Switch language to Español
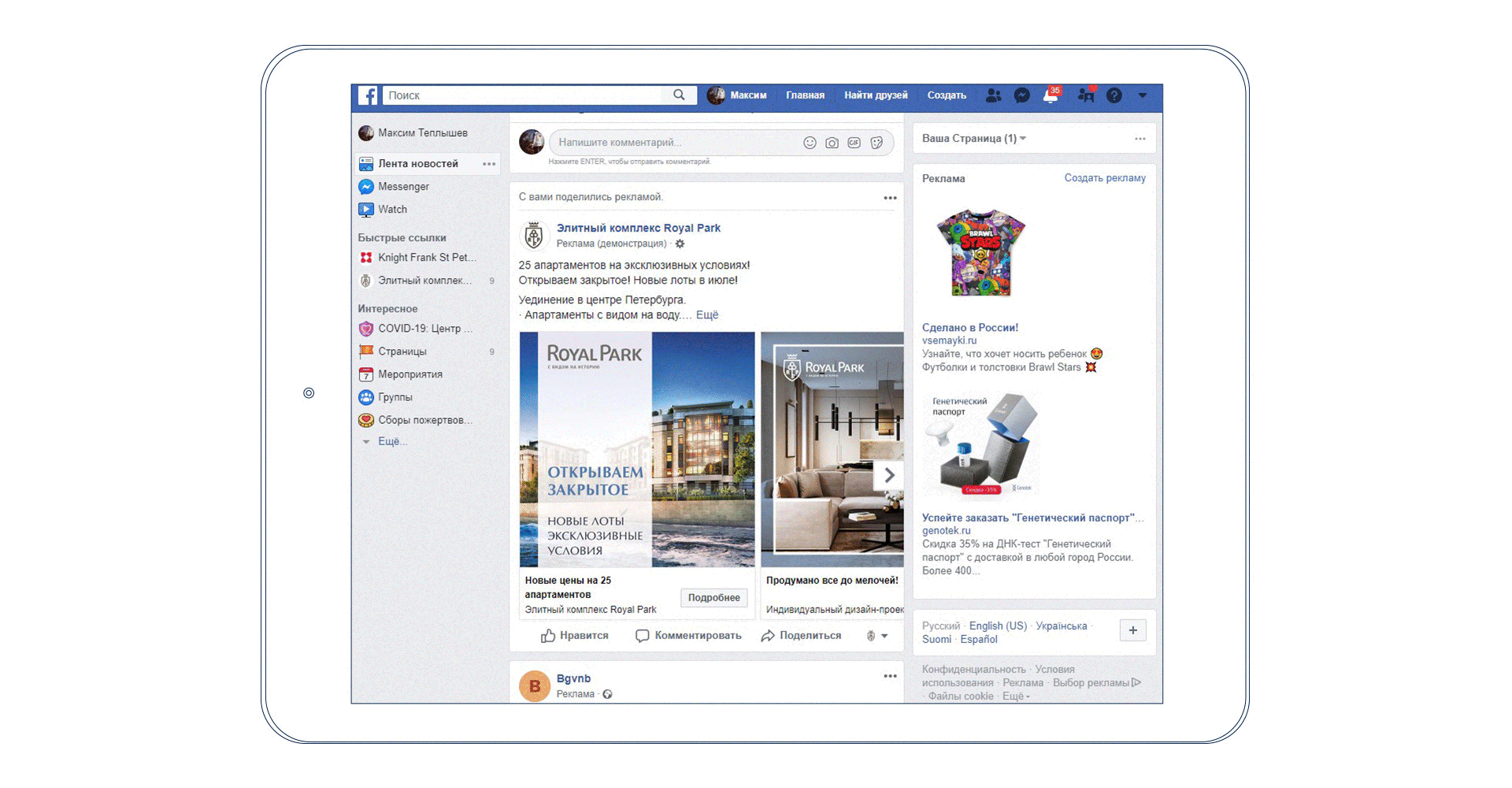 [x=978, y=639]
